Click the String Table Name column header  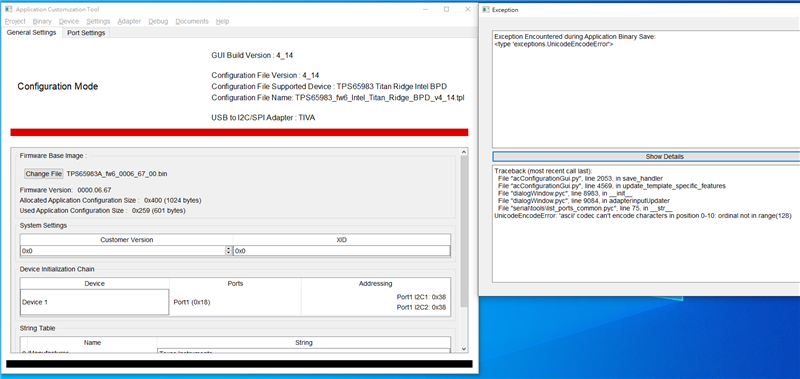tap(92, 343)
